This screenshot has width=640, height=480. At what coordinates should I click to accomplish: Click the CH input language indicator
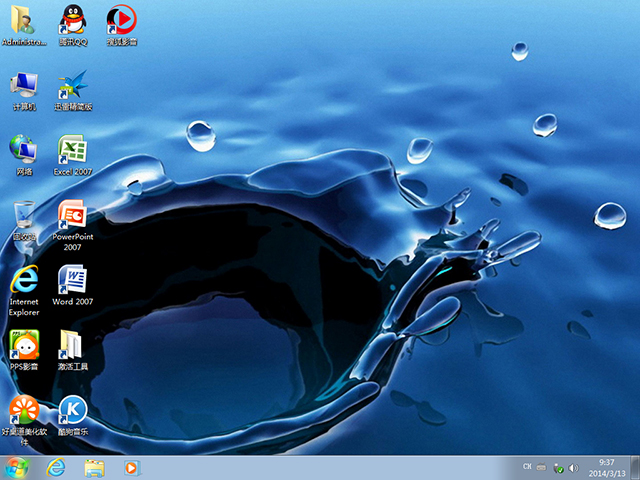click(x=527, y=467)
